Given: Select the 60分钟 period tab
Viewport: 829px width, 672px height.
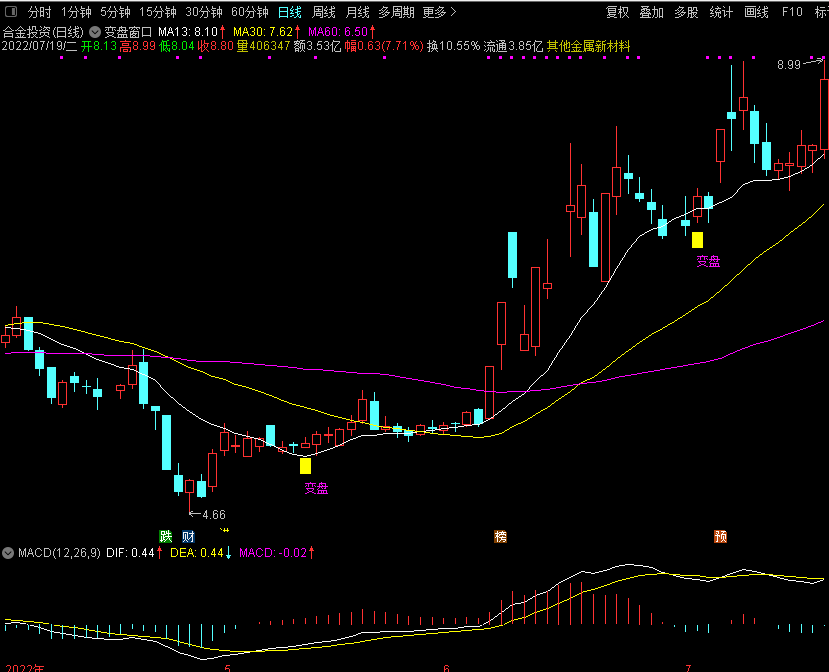Looking at the screenshot, I should [x=249, y=12].
